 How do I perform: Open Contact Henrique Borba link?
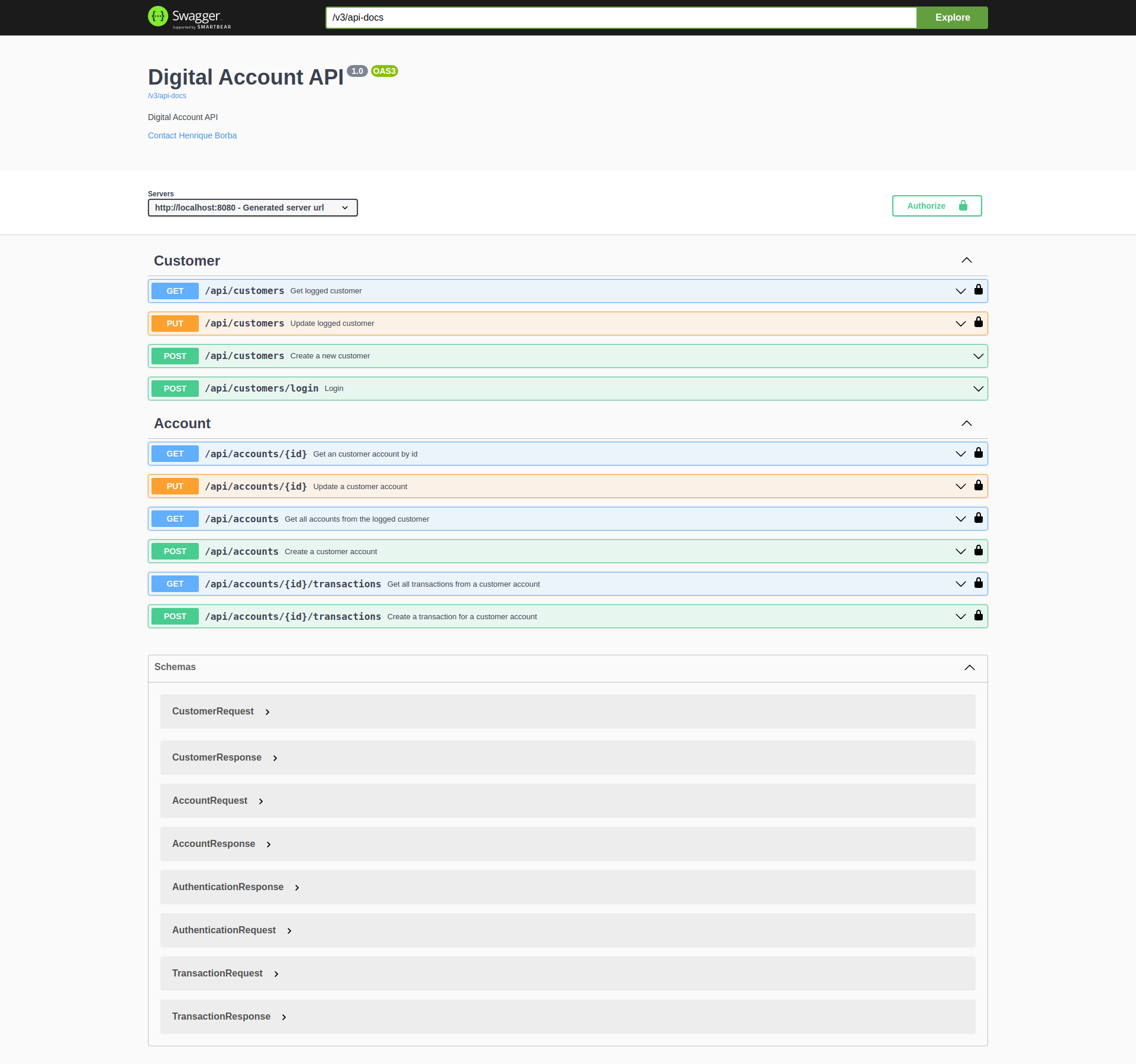[192, 135]
